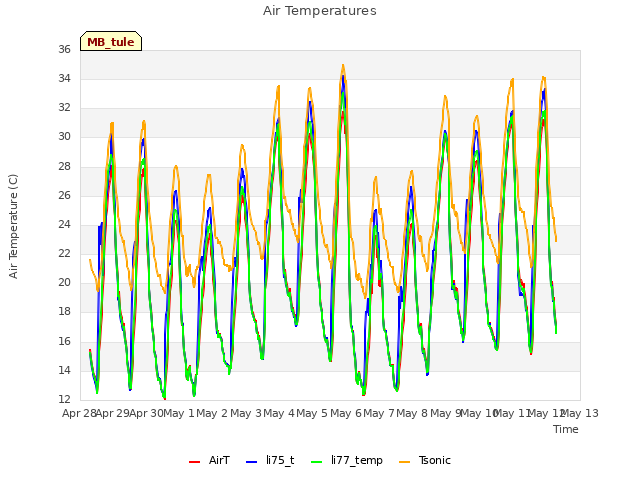Click the May 8 x-axis tick label
Screen dimensions: 640x480
(x=412, y=413)
